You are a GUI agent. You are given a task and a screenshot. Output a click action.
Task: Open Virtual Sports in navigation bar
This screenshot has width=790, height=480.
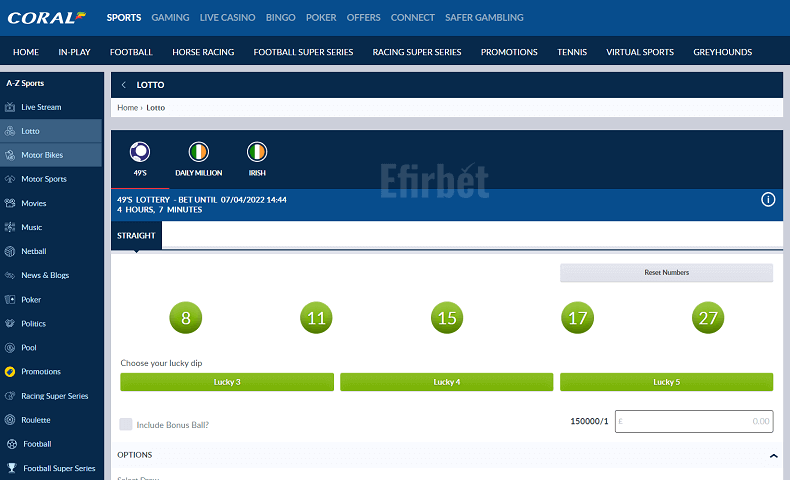pos(640,52)
